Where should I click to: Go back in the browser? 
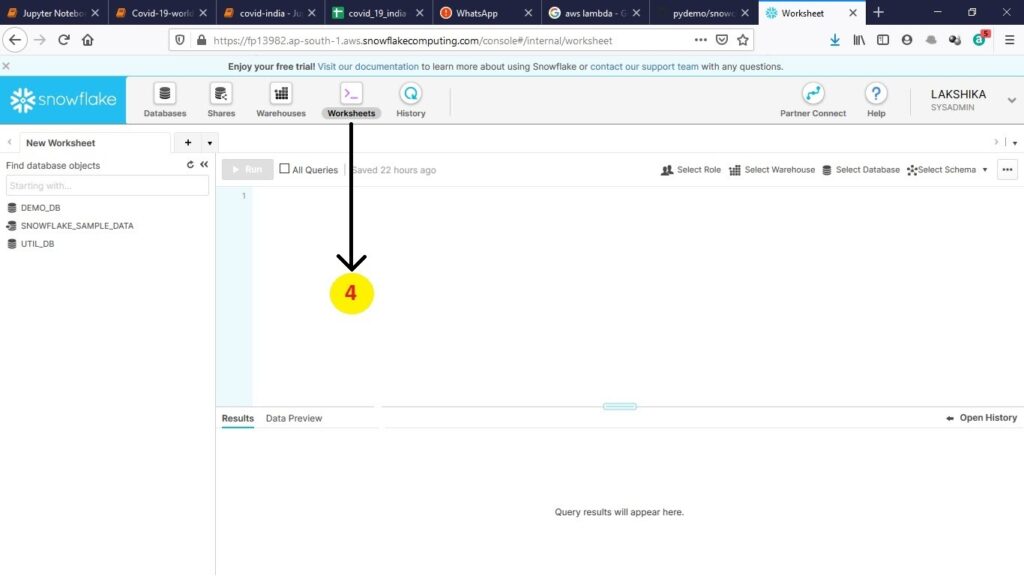tap(15, 40)
